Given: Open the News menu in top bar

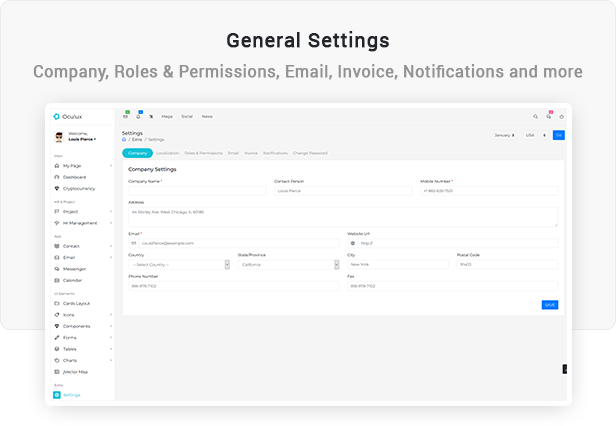Looking at the screenshot, I should click(207, 117).
